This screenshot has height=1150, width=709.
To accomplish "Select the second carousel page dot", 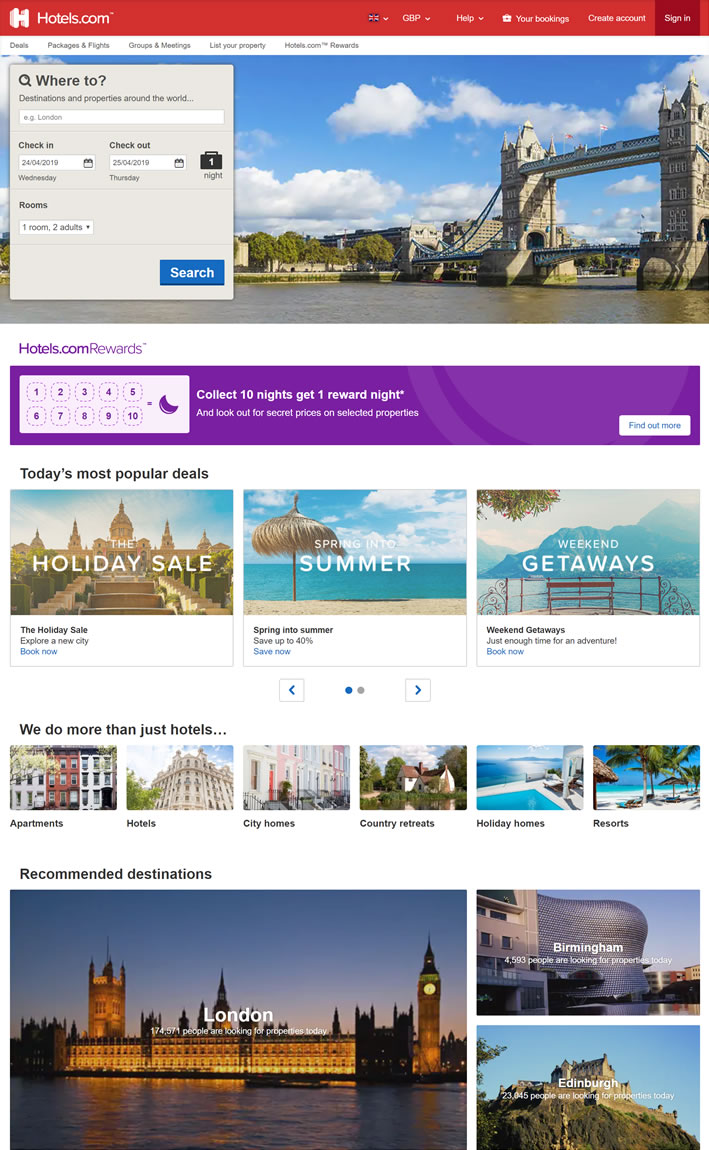I will click(x=361, y=690).
